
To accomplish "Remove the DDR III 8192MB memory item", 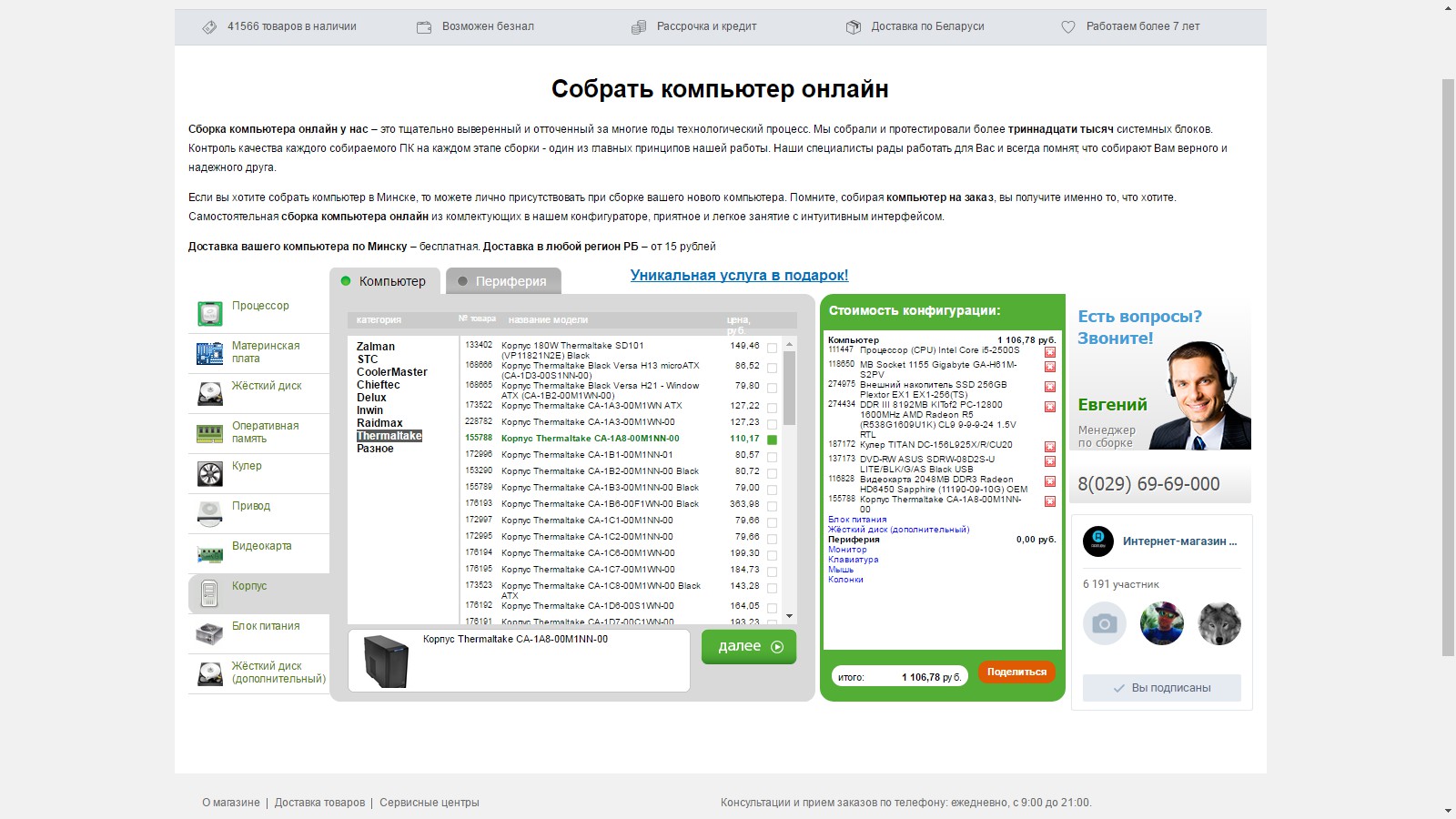I will point(1050,407).
